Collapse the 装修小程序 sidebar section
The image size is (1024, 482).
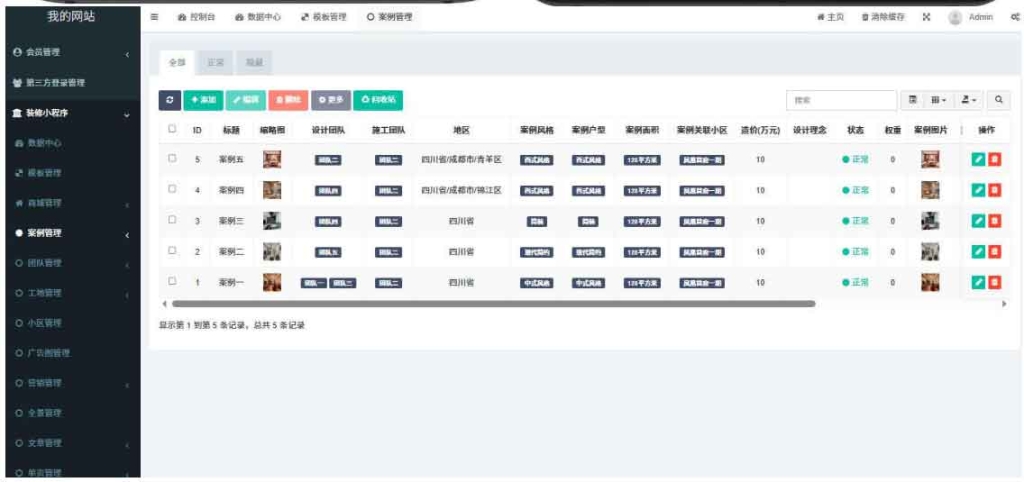pyautogui.click(x=72, y=113)
